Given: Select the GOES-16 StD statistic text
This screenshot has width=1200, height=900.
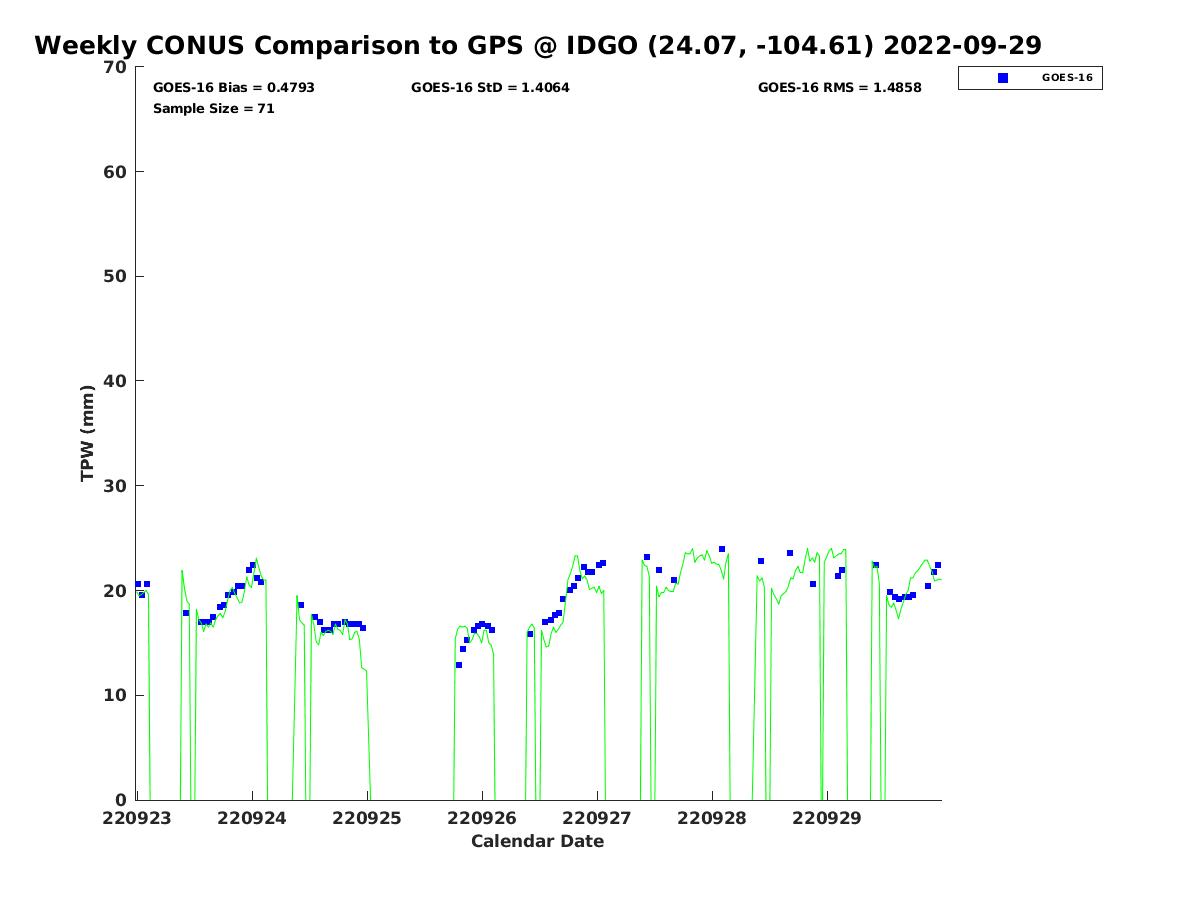Looking at the screenshot, I should point(490,88).
